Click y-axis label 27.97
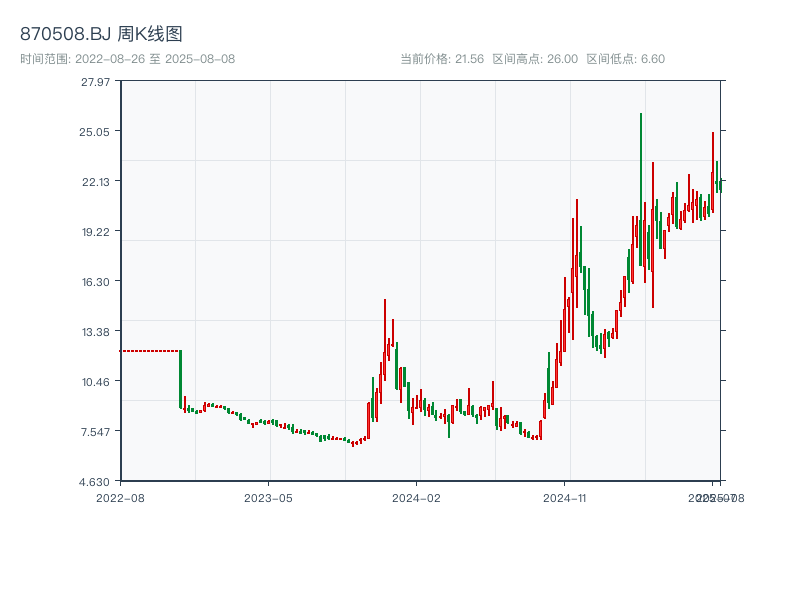 pyautogui.click(x=95, y=82)
